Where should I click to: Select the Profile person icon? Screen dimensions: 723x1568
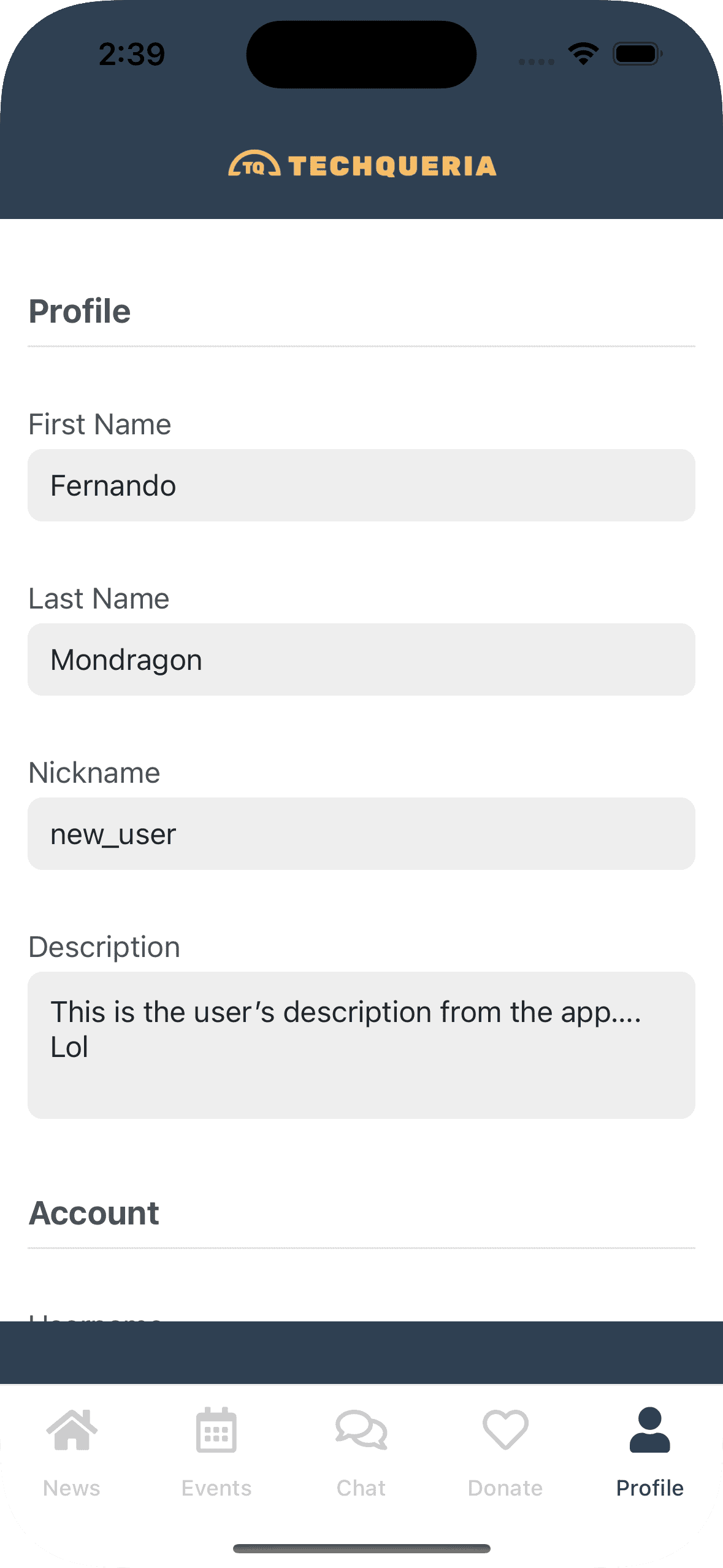pos(650,1430)
